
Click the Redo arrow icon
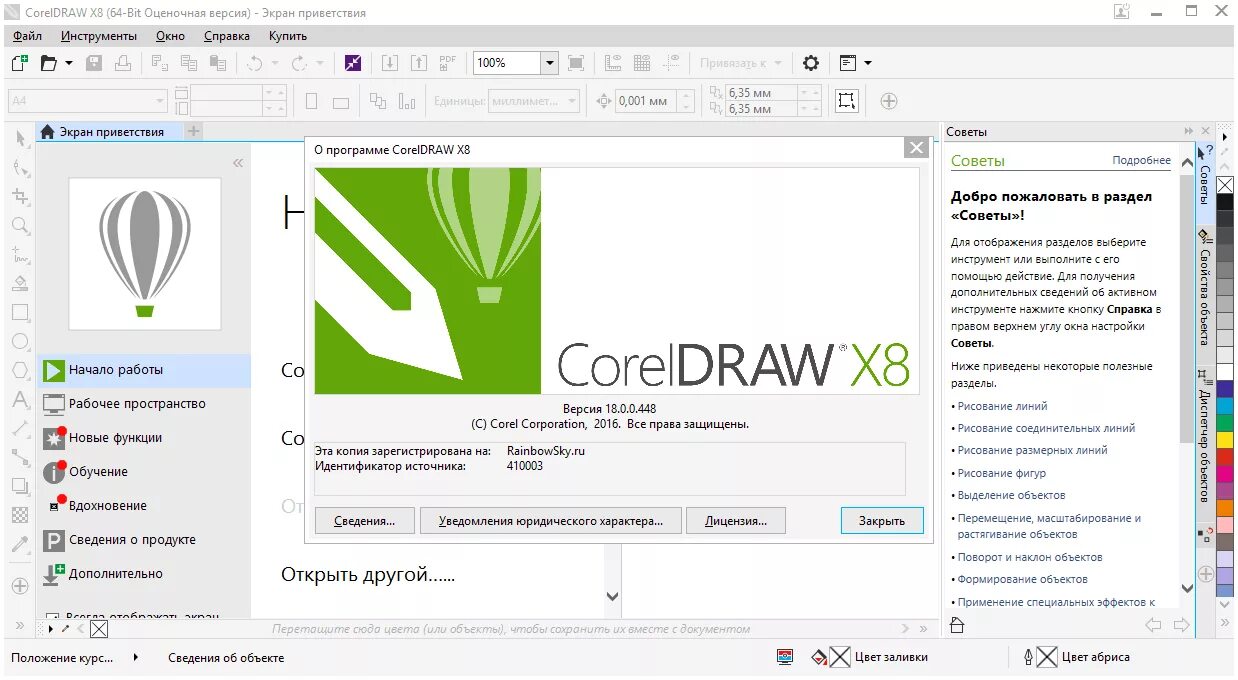pos(299,63)
